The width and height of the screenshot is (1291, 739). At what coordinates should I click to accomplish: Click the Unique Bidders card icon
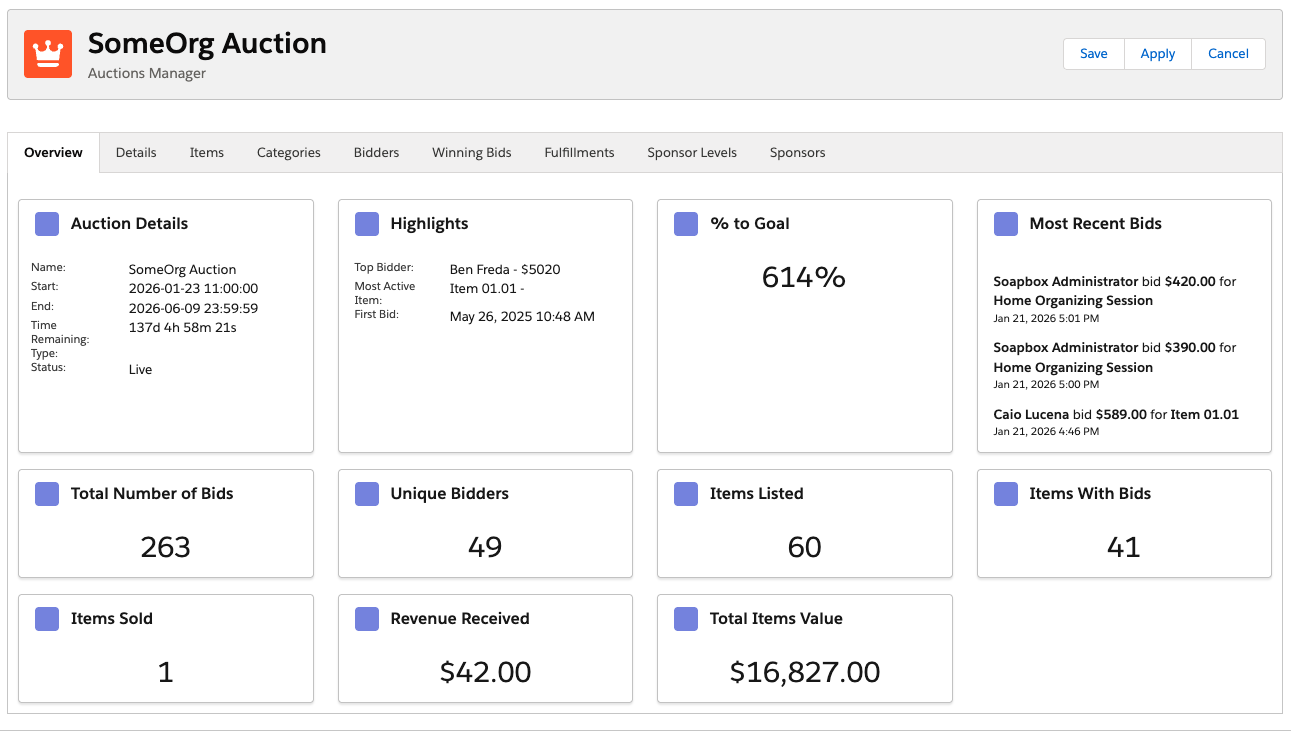(x=367, y=494)
